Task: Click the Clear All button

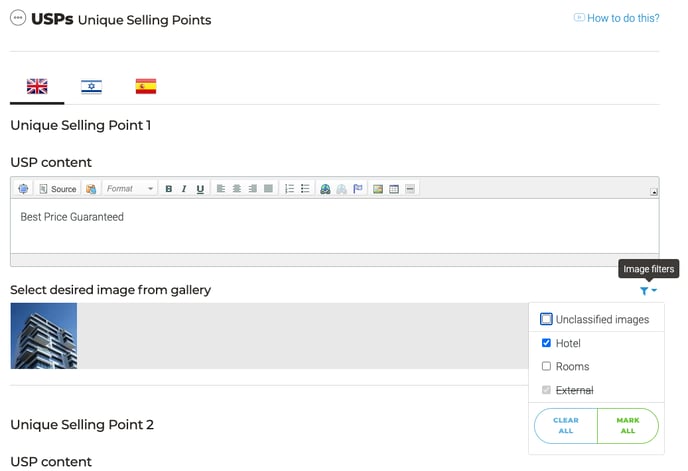Action: pos(565,426)
